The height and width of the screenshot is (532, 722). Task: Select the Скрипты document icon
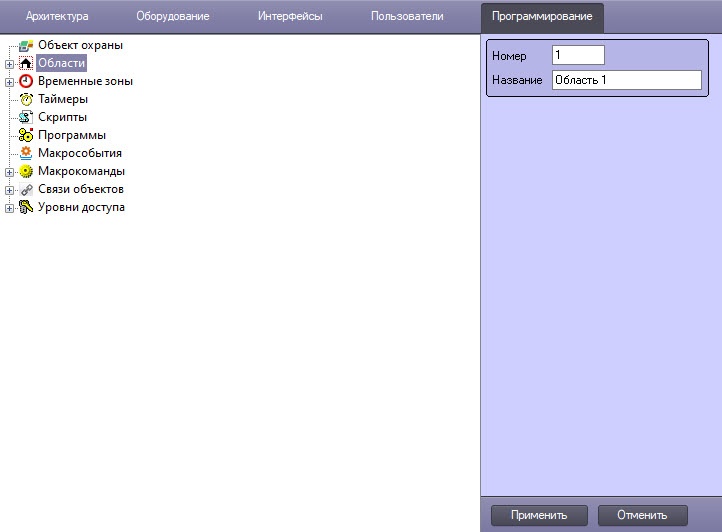pos(26,117)
